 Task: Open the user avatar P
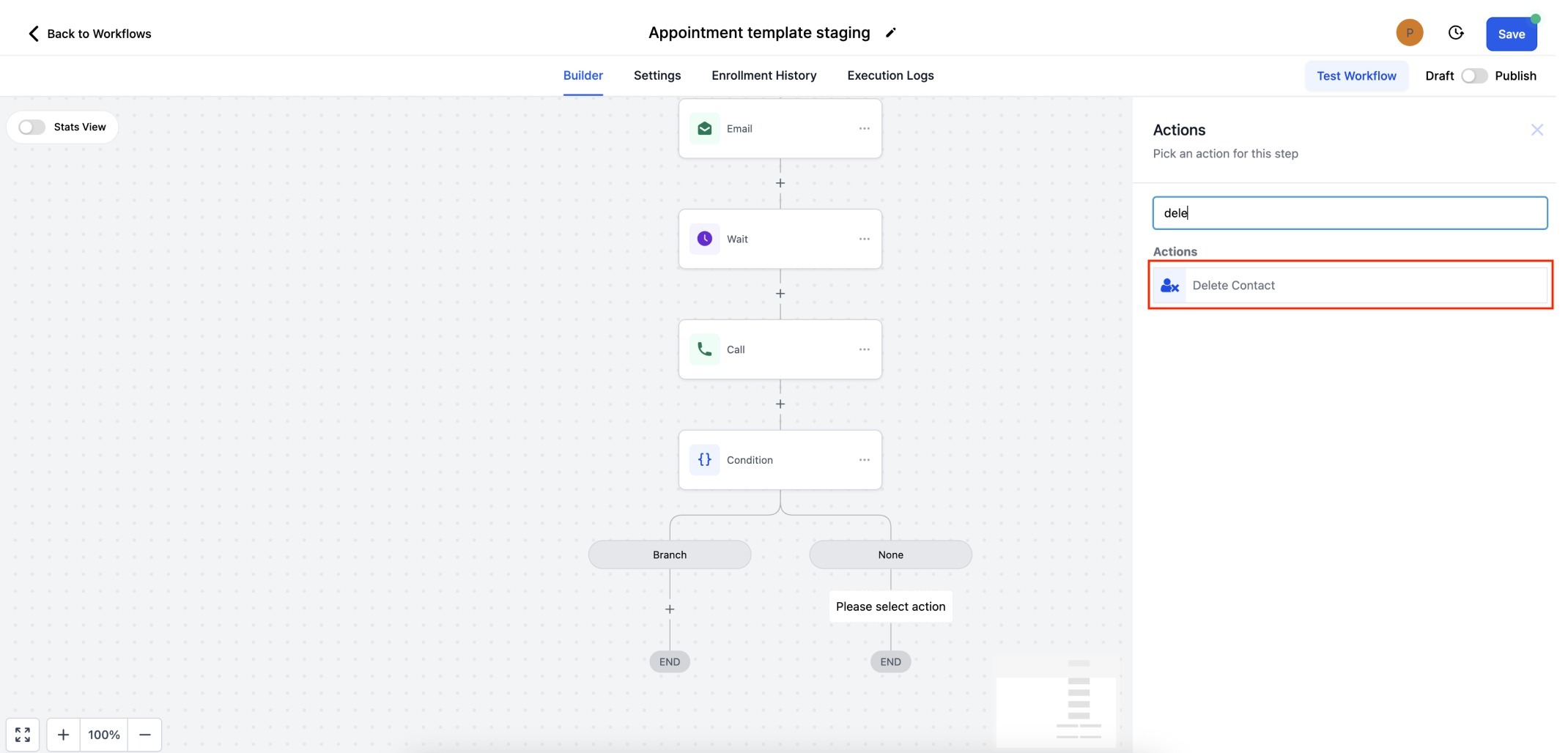coord(1409,33)
